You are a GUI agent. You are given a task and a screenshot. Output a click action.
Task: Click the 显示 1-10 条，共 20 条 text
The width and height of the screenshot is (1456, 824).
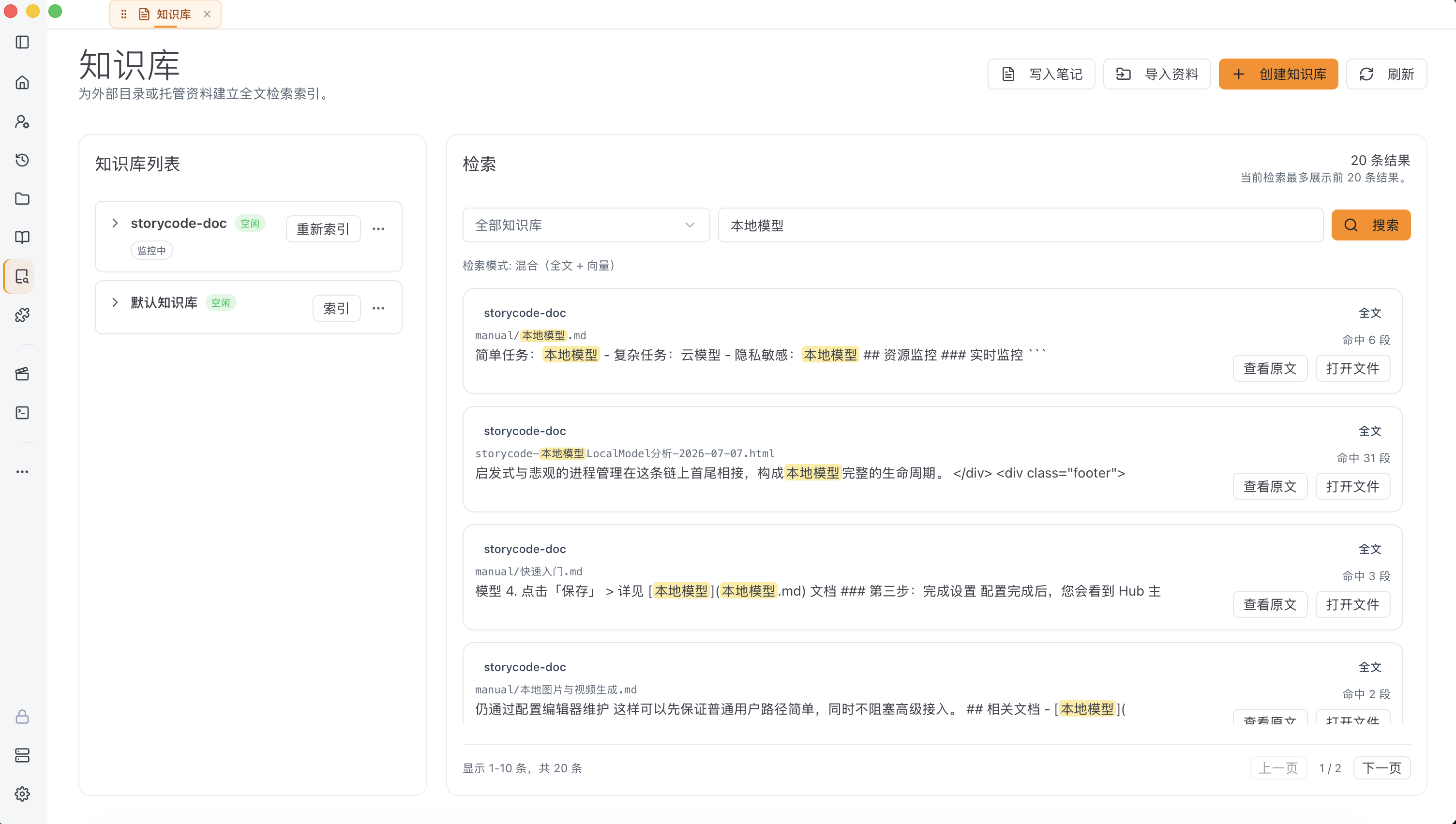(x=522, y=768)
